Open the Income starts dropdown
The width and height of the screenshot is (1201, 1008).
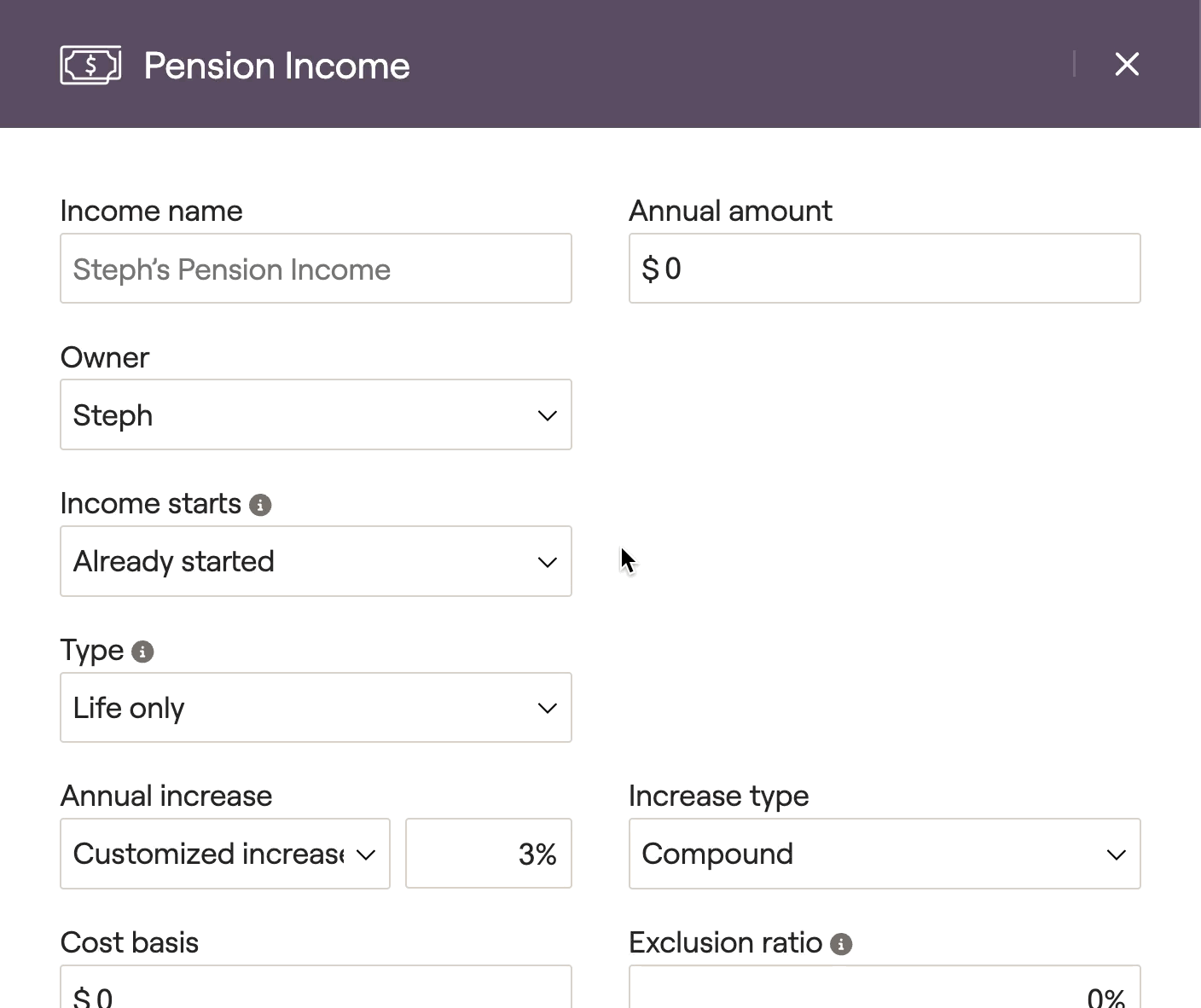(x=316, y=561)
